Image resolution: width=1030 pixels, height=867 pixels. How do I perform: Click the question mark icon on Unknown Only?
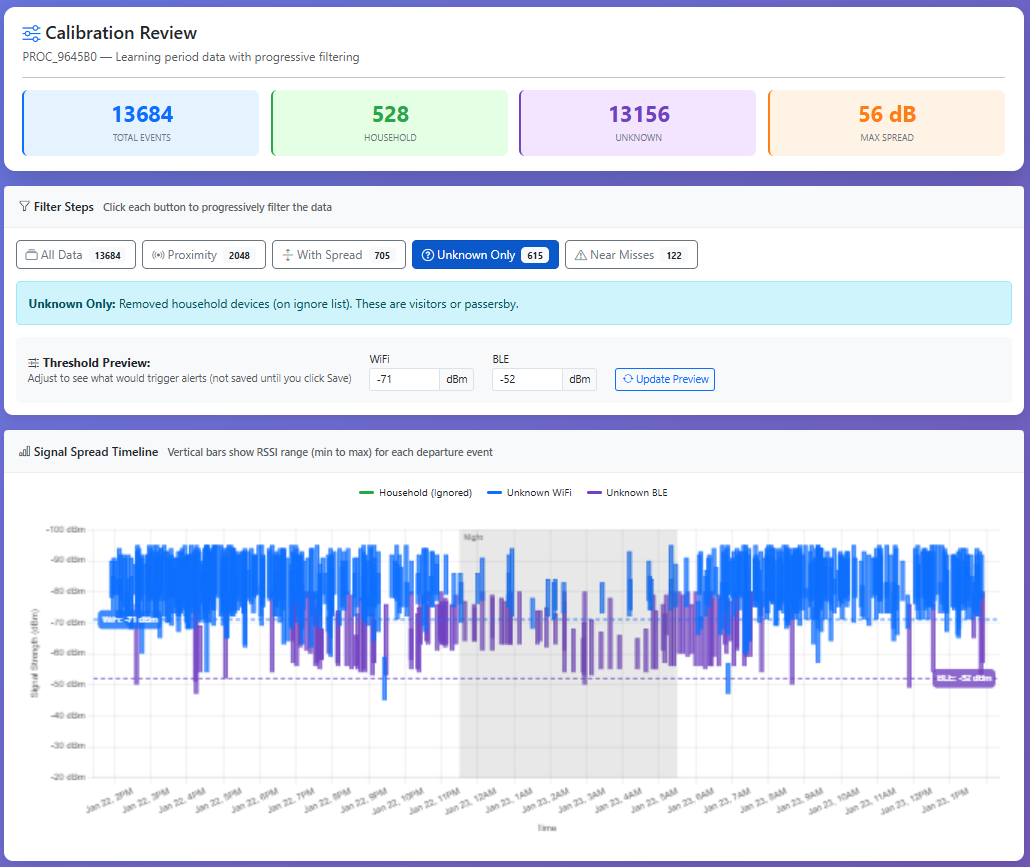(x=426, y=255)
